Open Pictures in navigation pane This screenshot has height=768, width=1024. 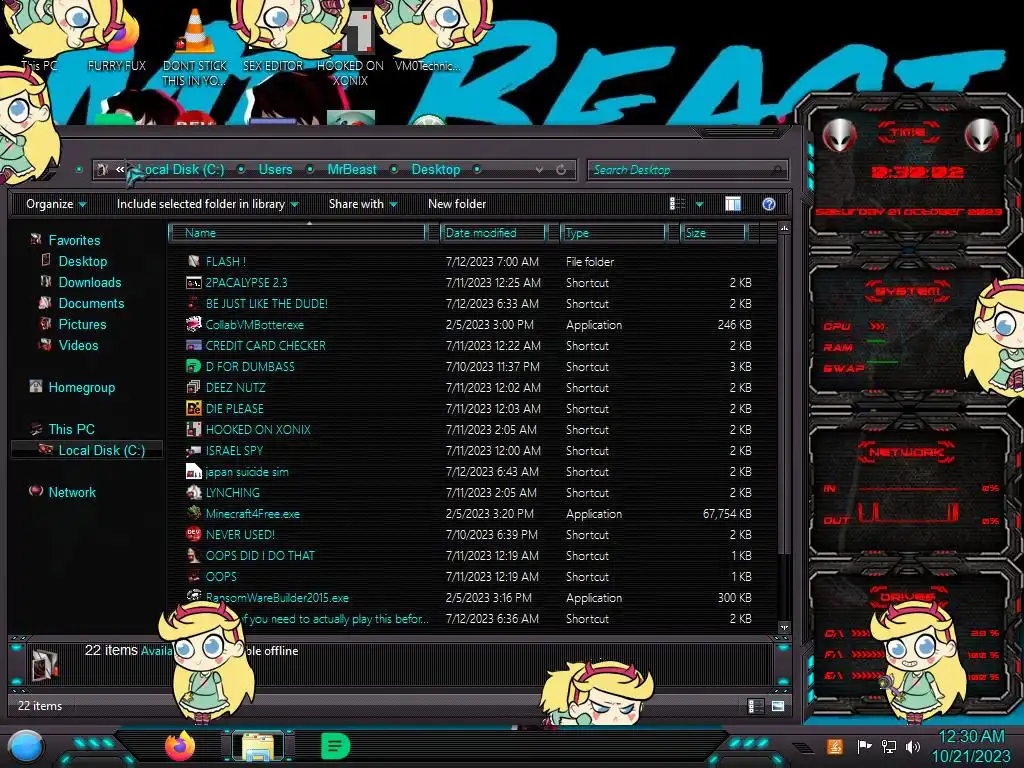pos(82,324)
